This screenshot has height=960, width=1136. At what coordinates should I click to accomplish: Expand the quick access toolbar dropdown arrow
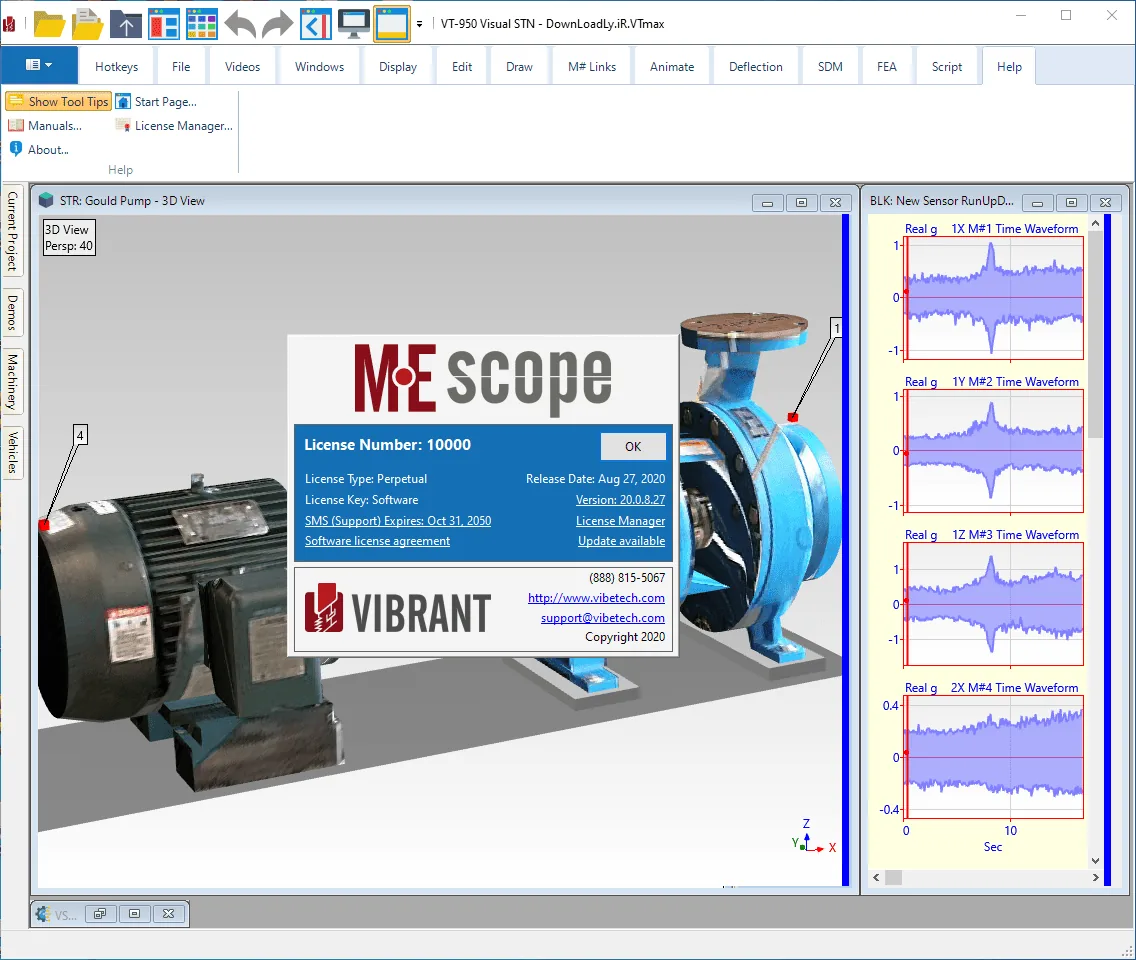419,24
